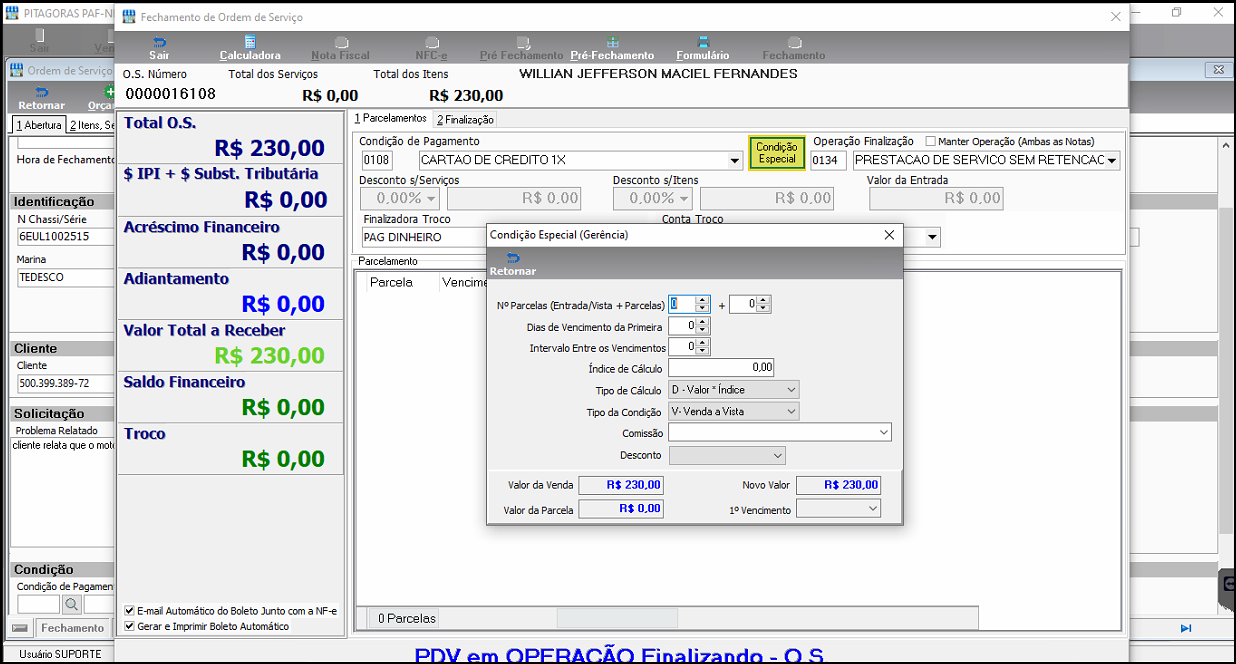Image resolution: width=1236 pixels, height=664 pixels.
Task: Click the Condição Especial button
Action: pyautogui.click(x=777, y=153)
